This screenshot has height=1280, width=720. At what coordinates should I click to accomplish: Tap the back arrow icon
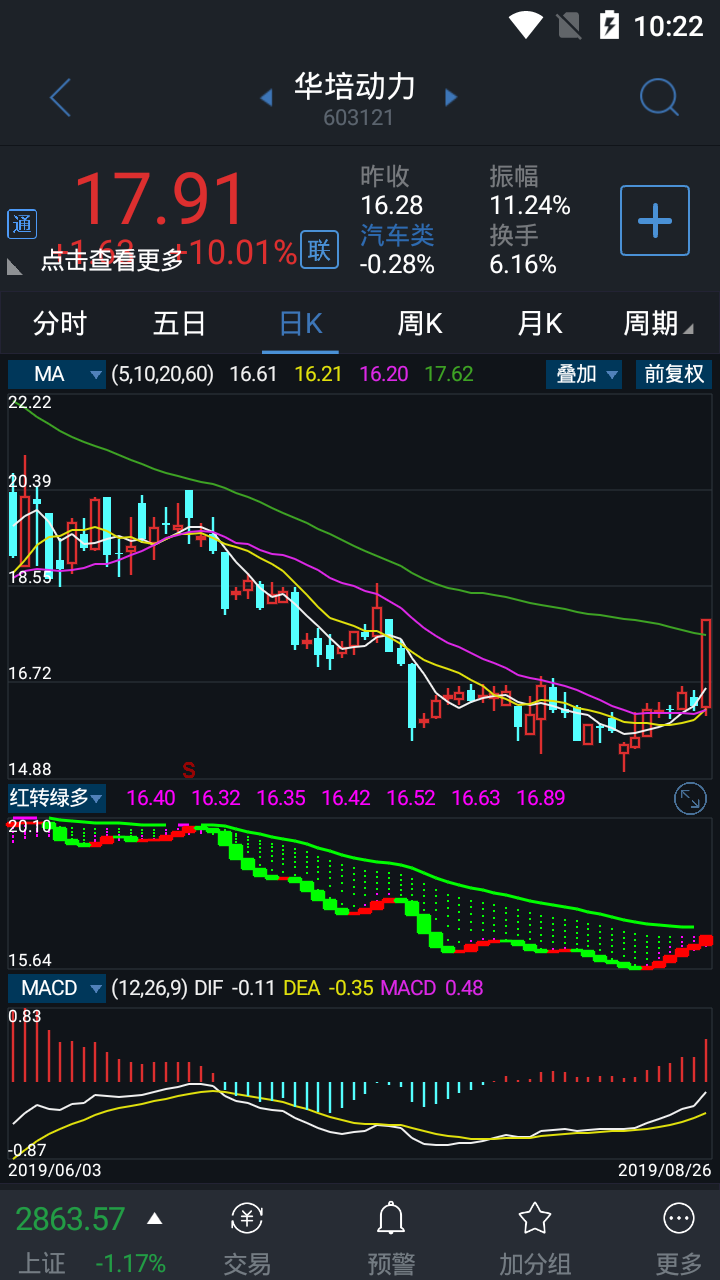(x=60, y=98)
